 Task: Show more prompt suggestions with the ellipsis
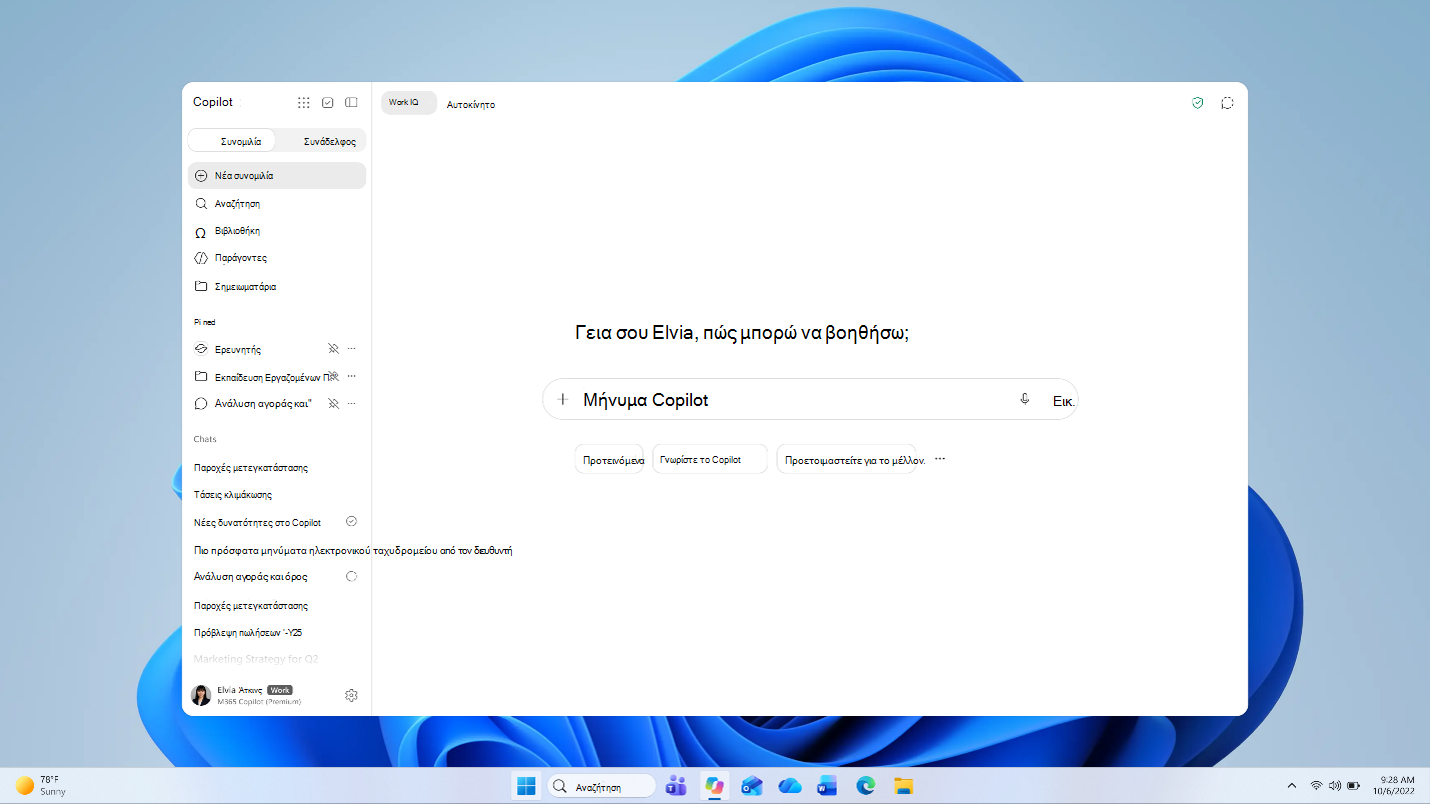click(x=940, y=459)
